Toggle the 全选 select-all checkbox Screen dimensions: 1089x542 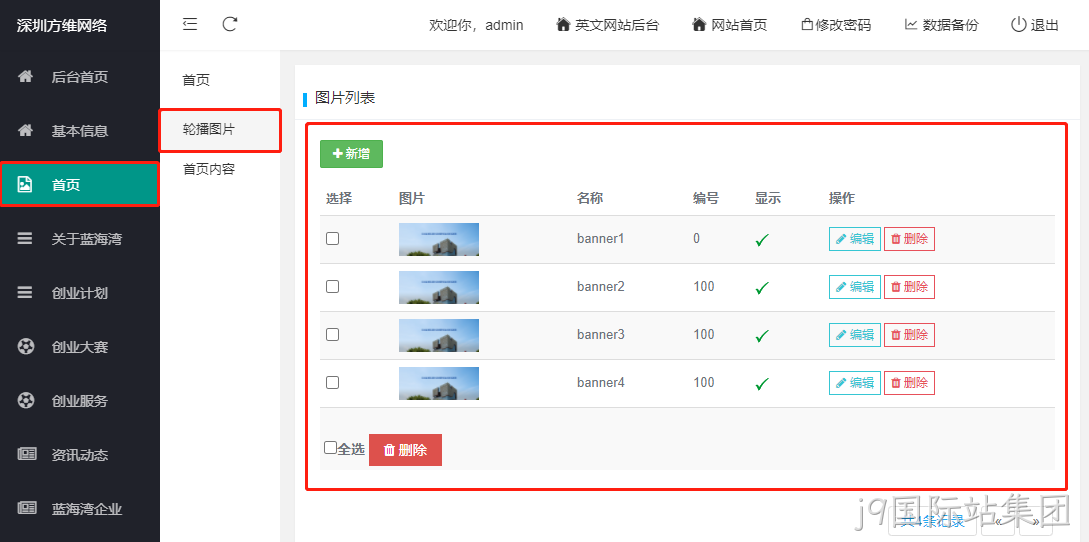pos(331,447)
